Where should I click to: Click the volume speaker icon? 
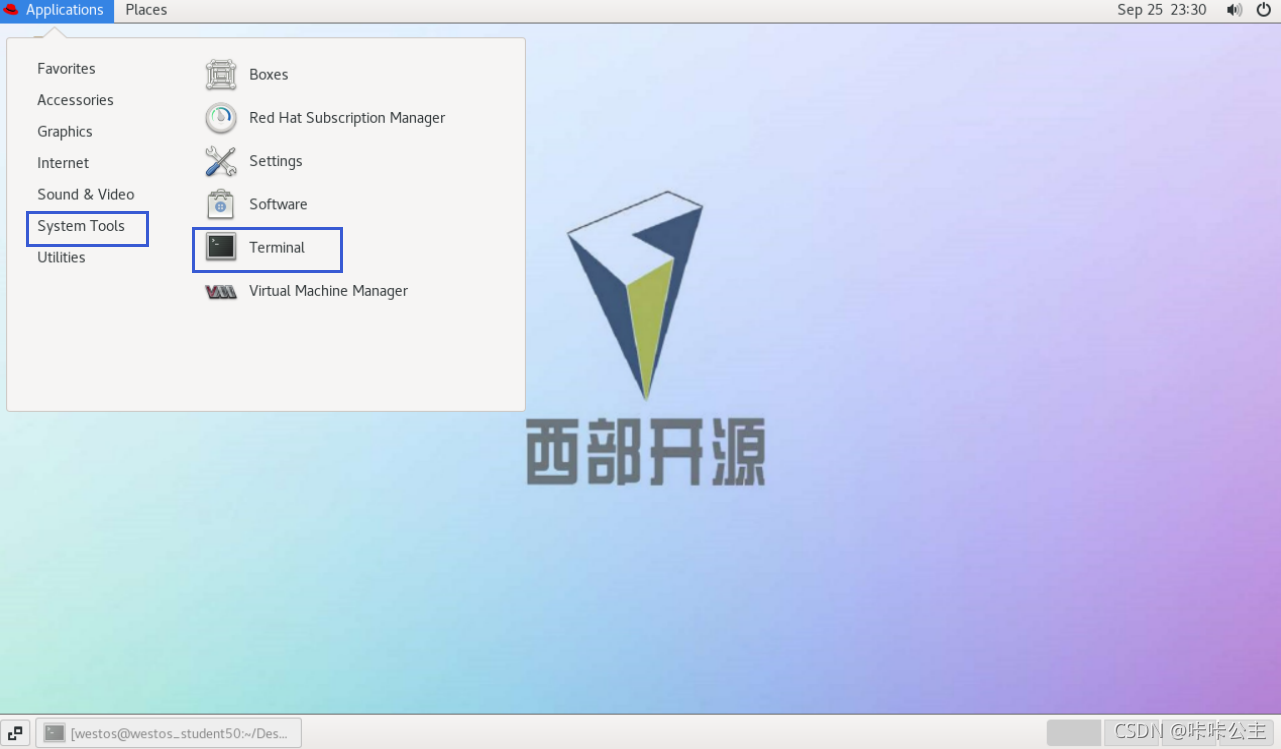coord(1235,10)
